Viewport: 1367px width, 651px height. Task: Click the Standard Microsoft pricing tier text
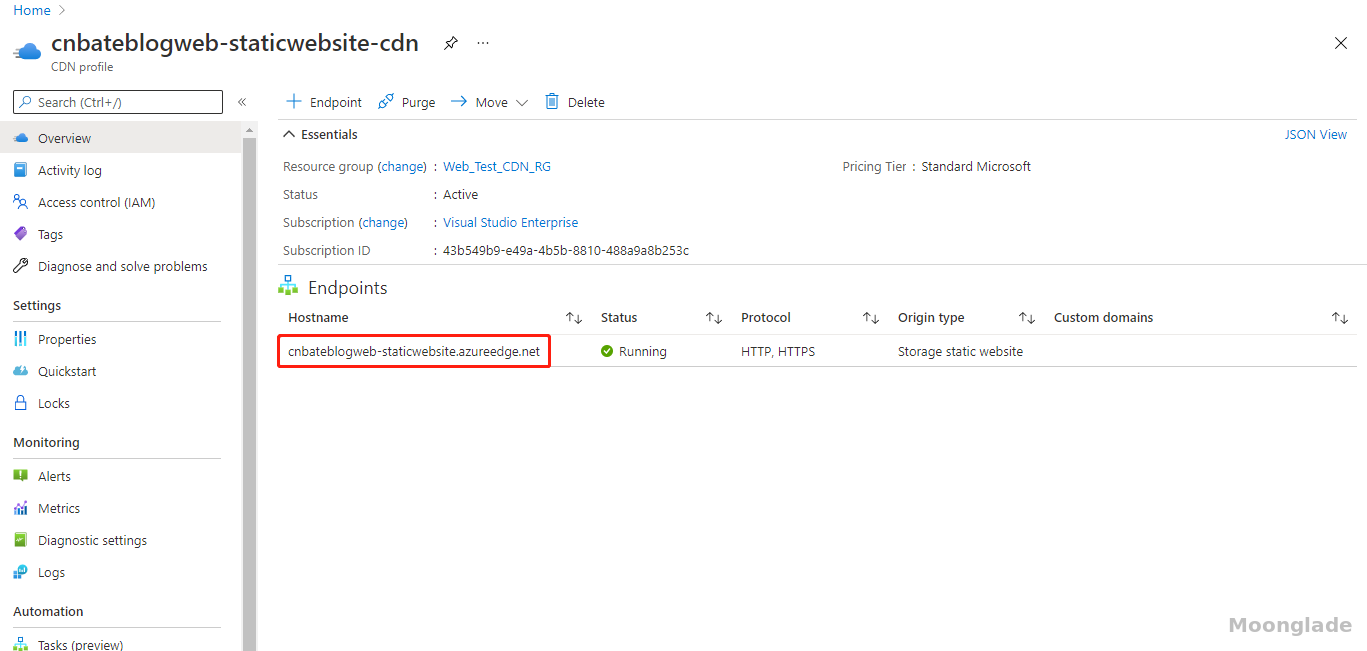976,167
